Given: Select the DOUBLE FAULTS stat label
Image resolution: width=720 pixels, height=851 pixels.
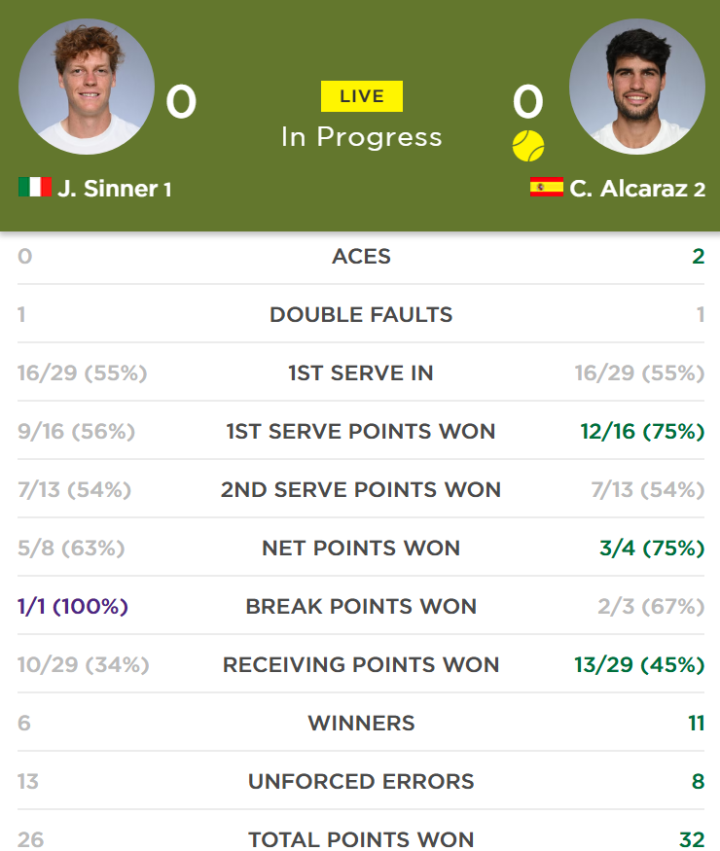Looking at the screenshot, I should click(361, 315).
